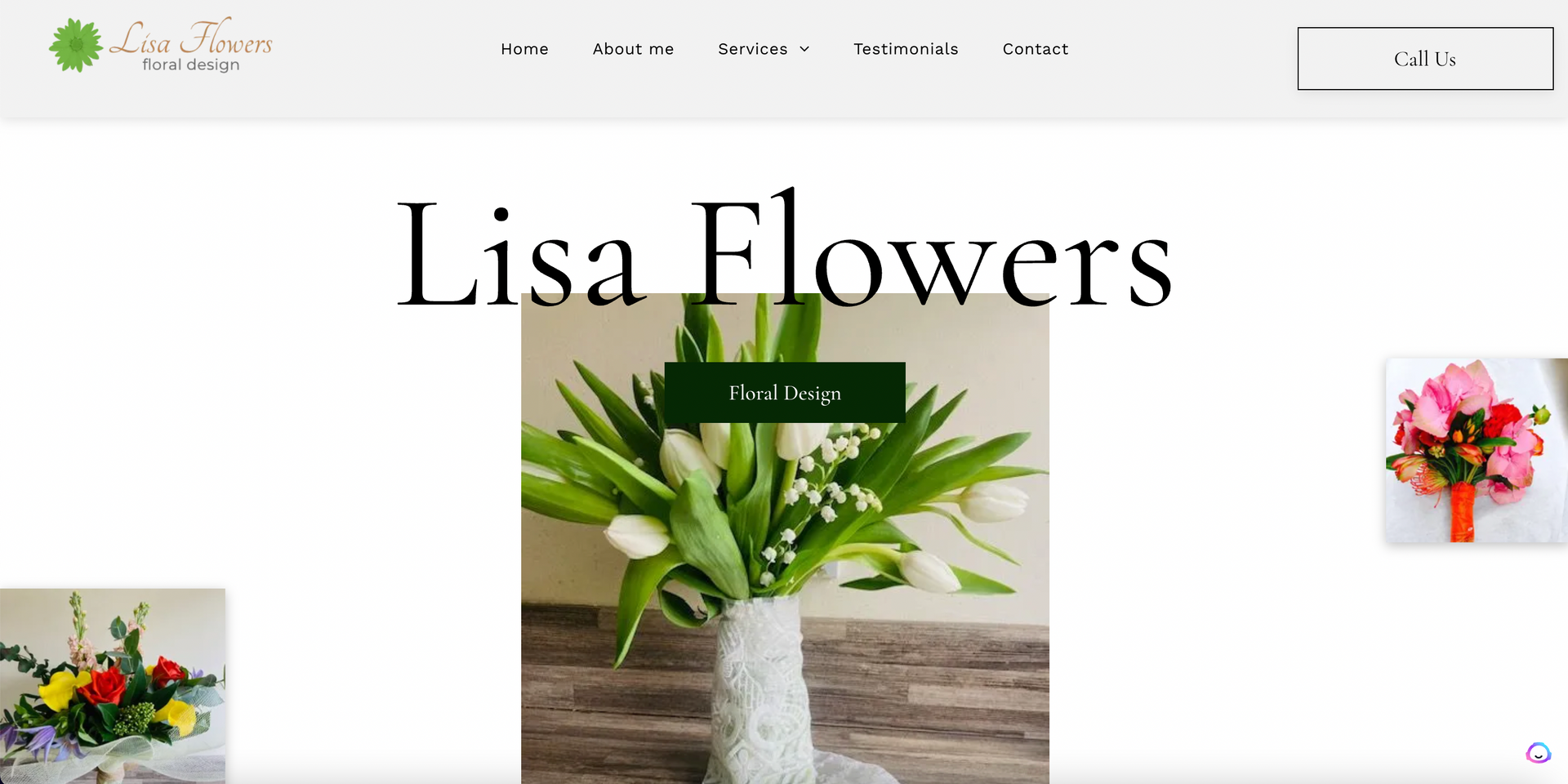This screenshot has width=1568, height=784.
Task: Open the Contact page link
Action: [x=1036, y=49]
